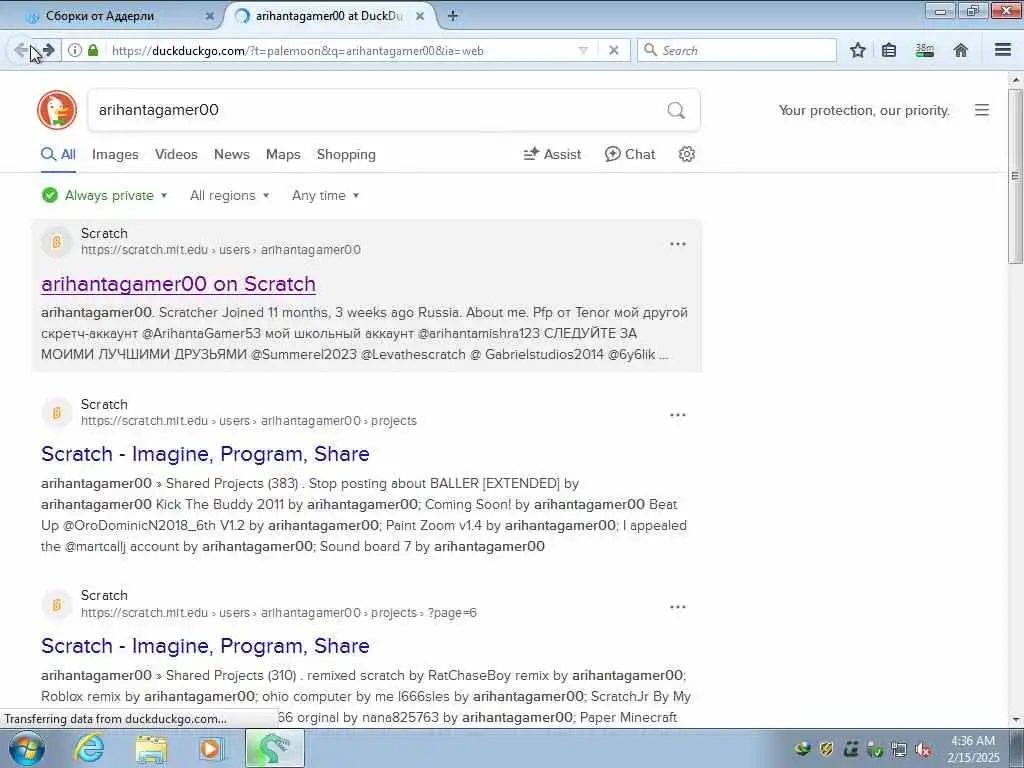Expand the All regions dropdown
Screen dimensions: 1024x768
tap(229, 195)
